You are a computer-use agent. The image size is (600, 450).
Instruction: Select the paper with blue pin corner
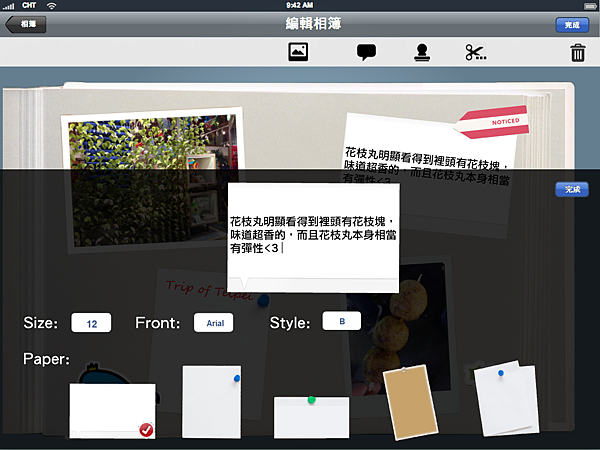pyautogui.click(x=212, y=401)
